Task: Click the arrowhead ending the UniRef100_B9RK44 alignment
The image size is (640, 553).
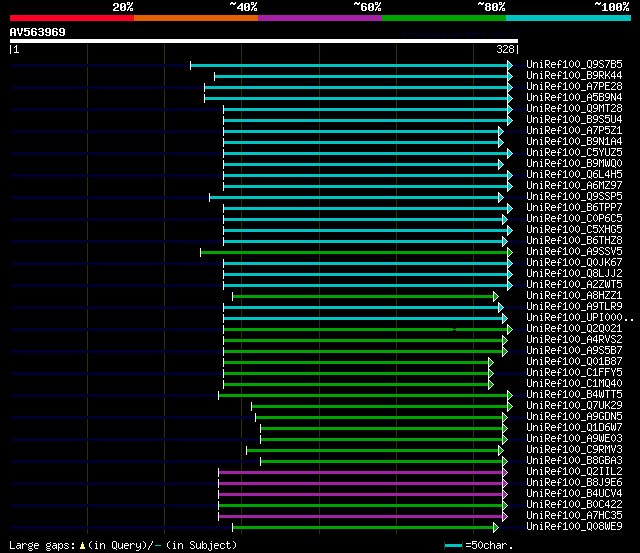Action: [510, 76]
